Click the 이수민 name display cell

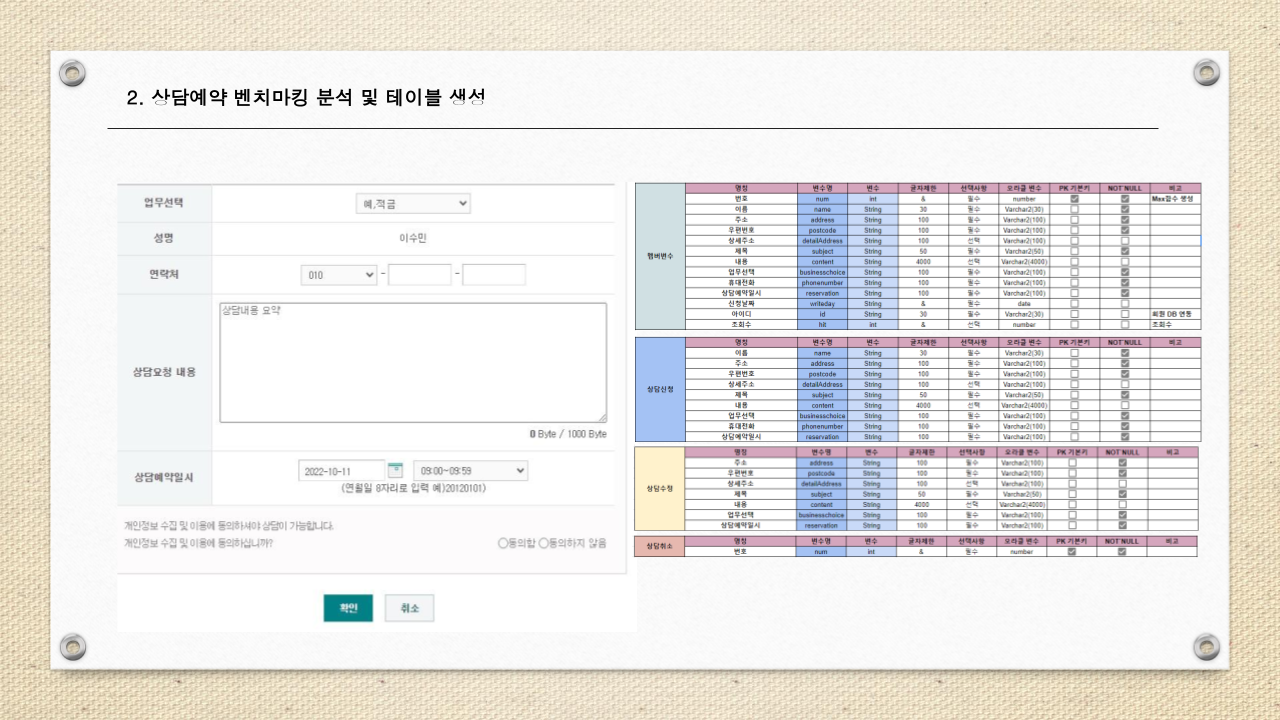point(413,237)
